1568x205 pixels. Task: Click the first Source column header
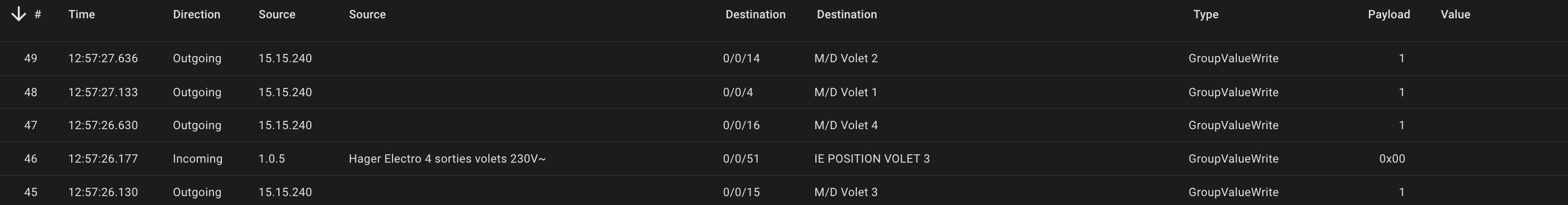point(277,15)
